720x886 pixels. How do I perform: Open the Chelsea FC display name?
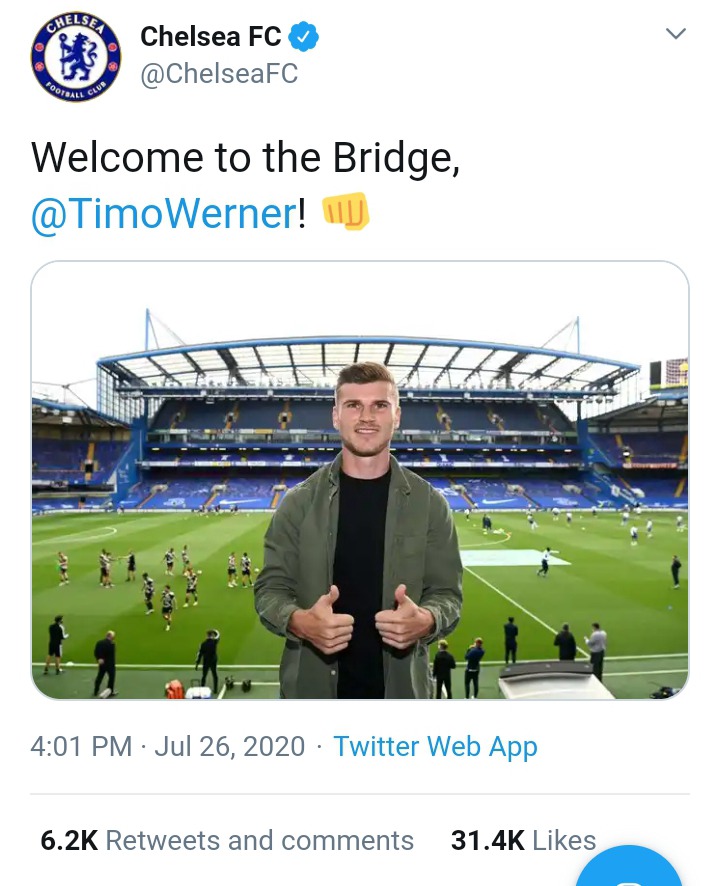[x=210, y=37]
